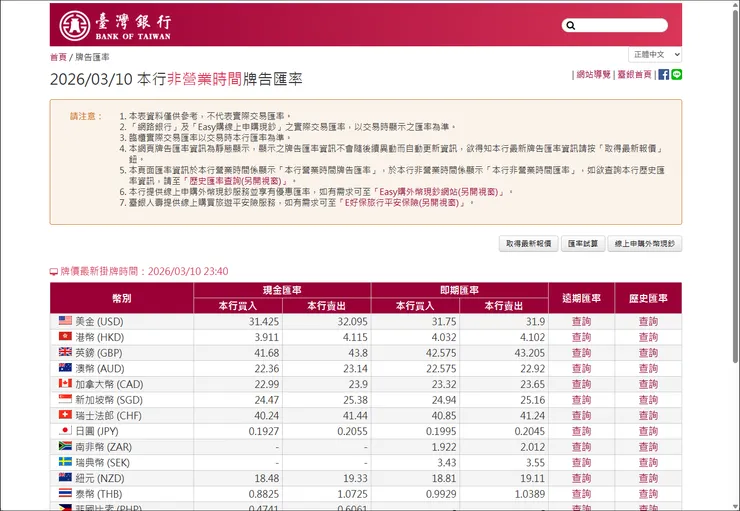This screenshot has width=740, height=511.
Task: Click the JPY flag icon
Action: pyautogui.click(x=65, y=430)
